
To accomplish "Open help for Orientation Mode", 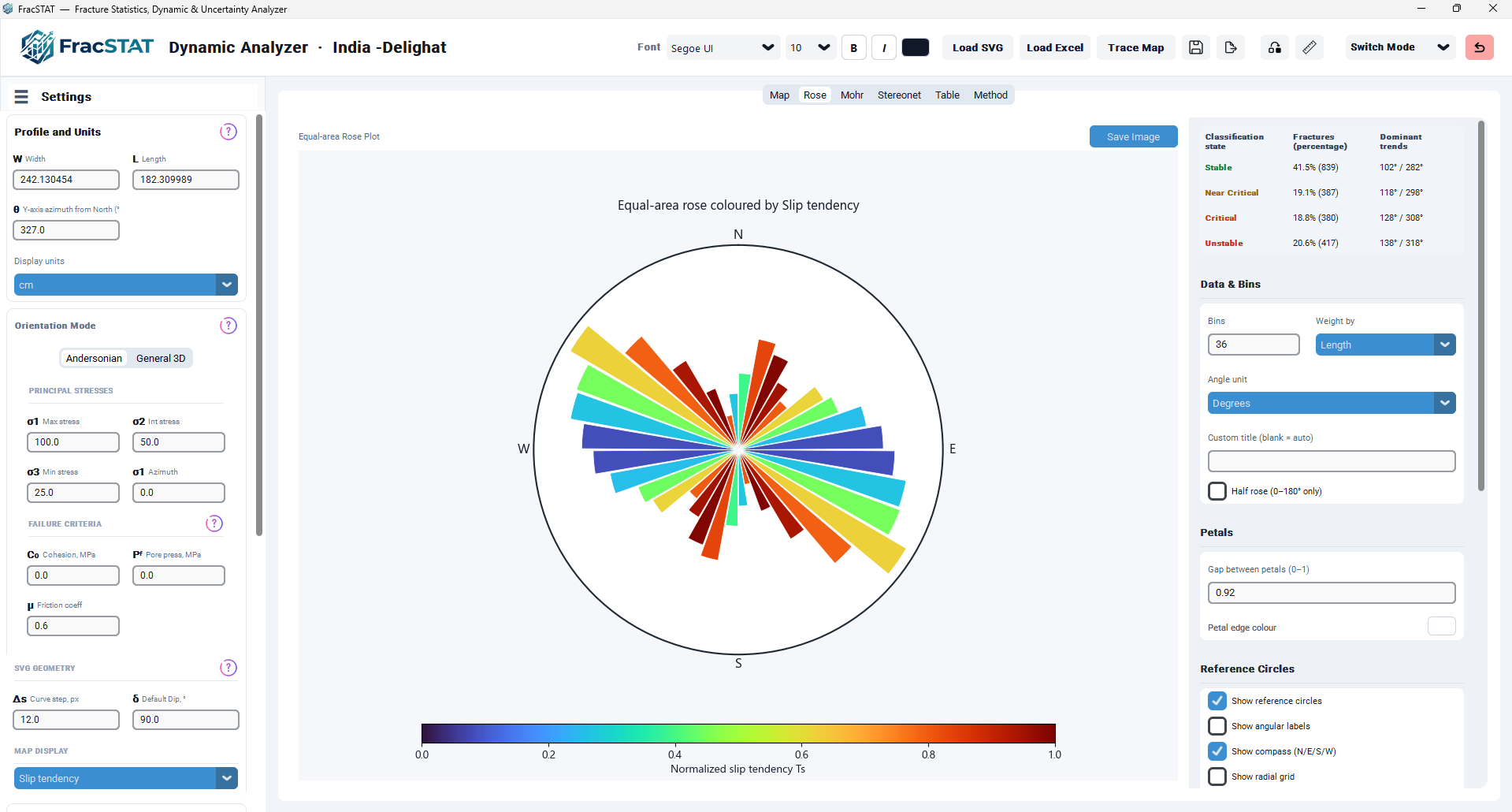I will click(228, 326).
